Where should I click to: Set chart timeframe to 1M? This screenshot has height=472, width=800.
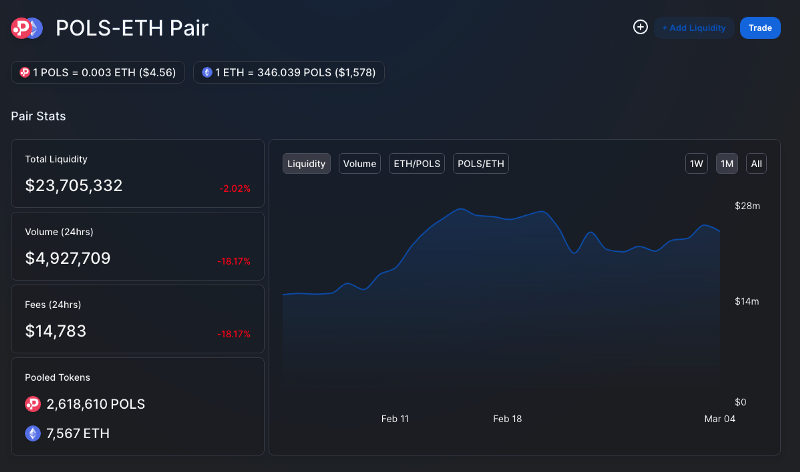[727, 164]
